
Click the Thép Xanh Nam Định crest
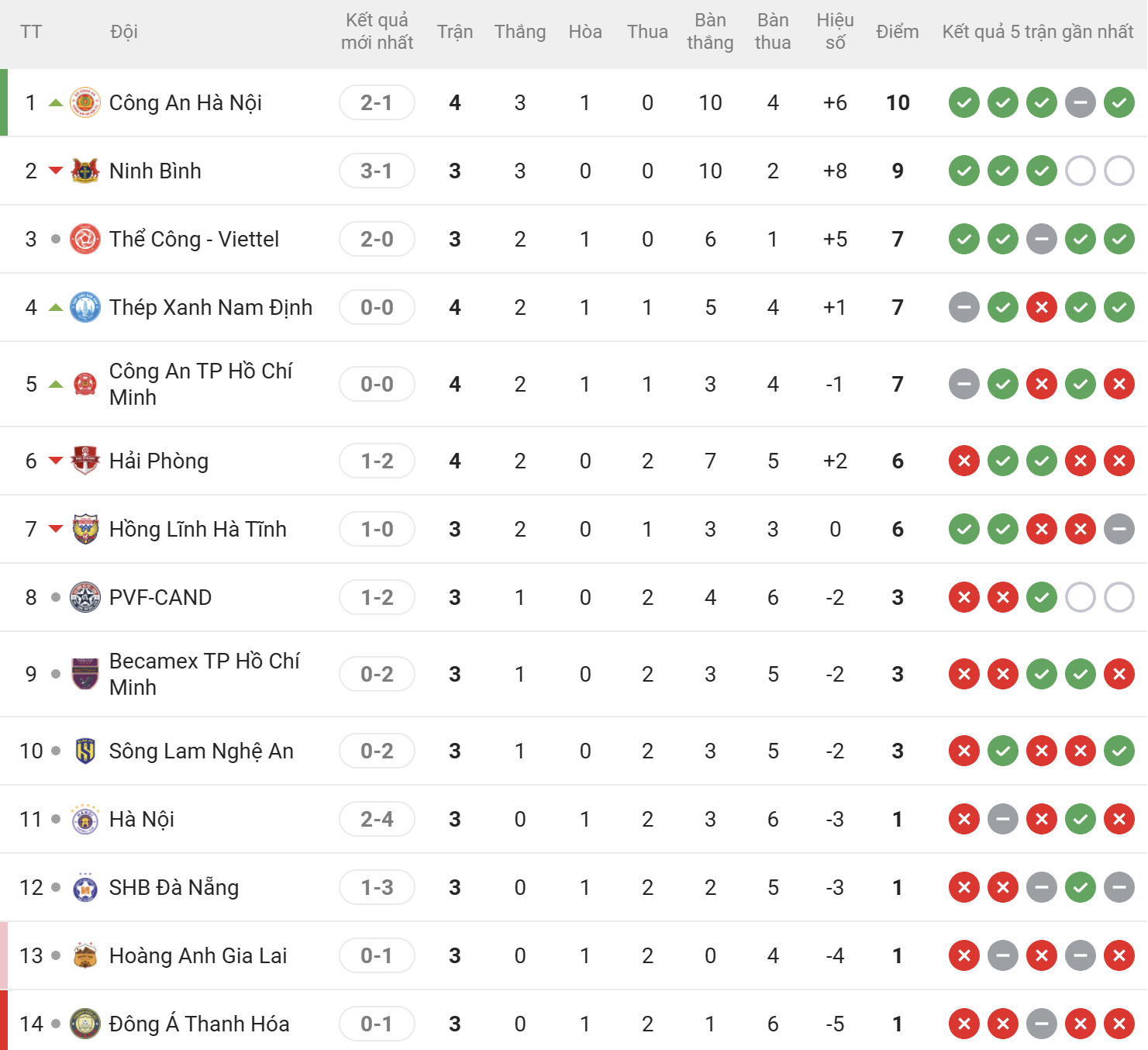[85, 307]
